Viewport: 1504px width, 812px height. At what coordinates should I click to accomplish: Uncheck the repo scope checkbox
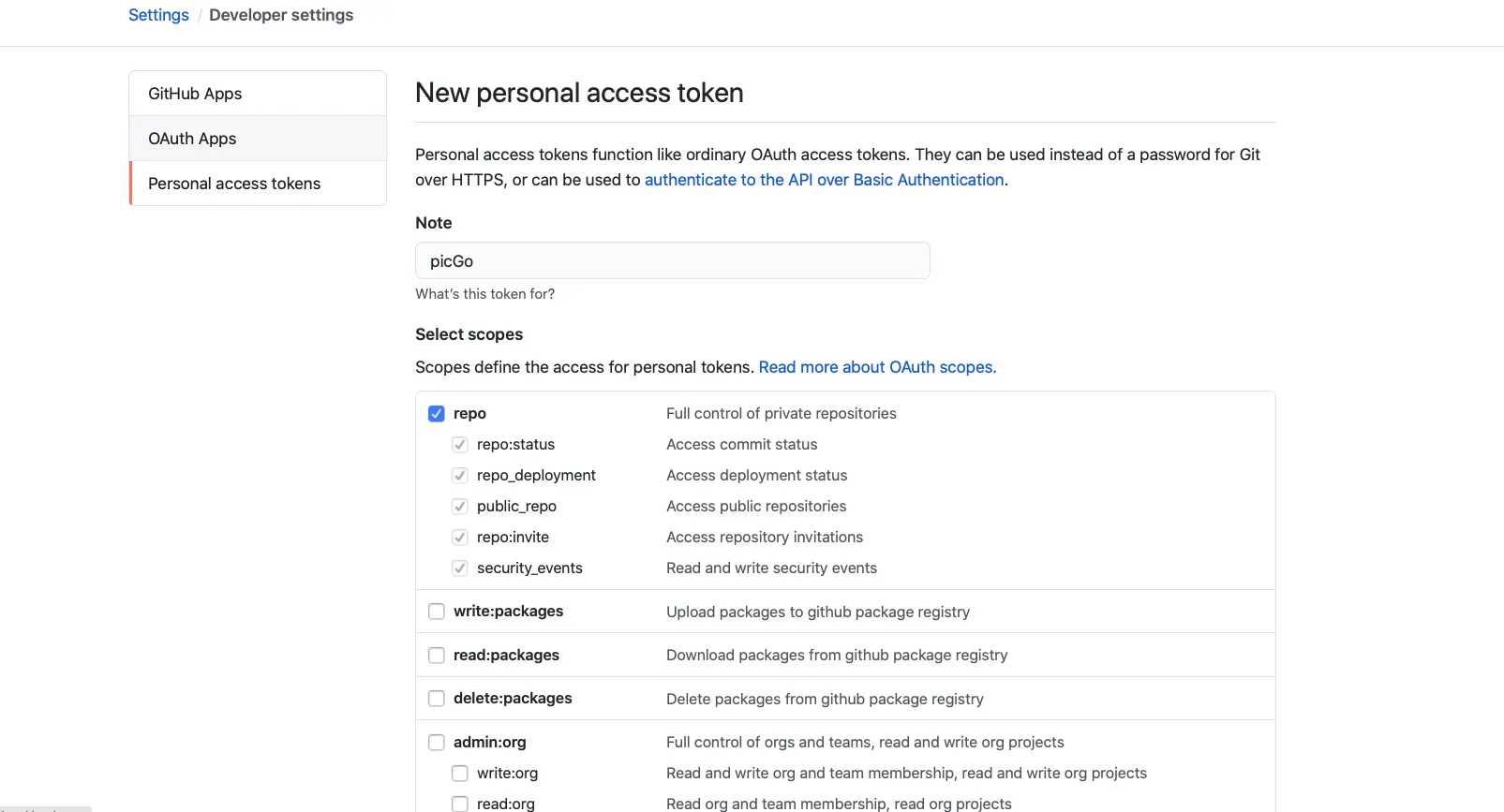(x=437, y=414)
